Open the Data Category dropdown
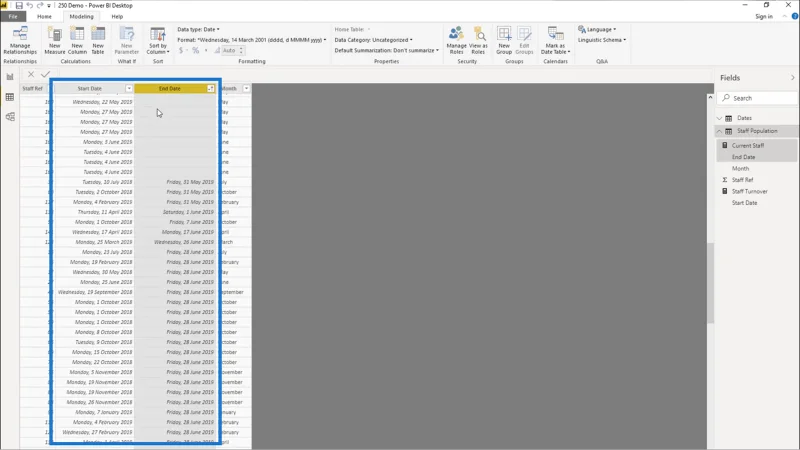 373,40
